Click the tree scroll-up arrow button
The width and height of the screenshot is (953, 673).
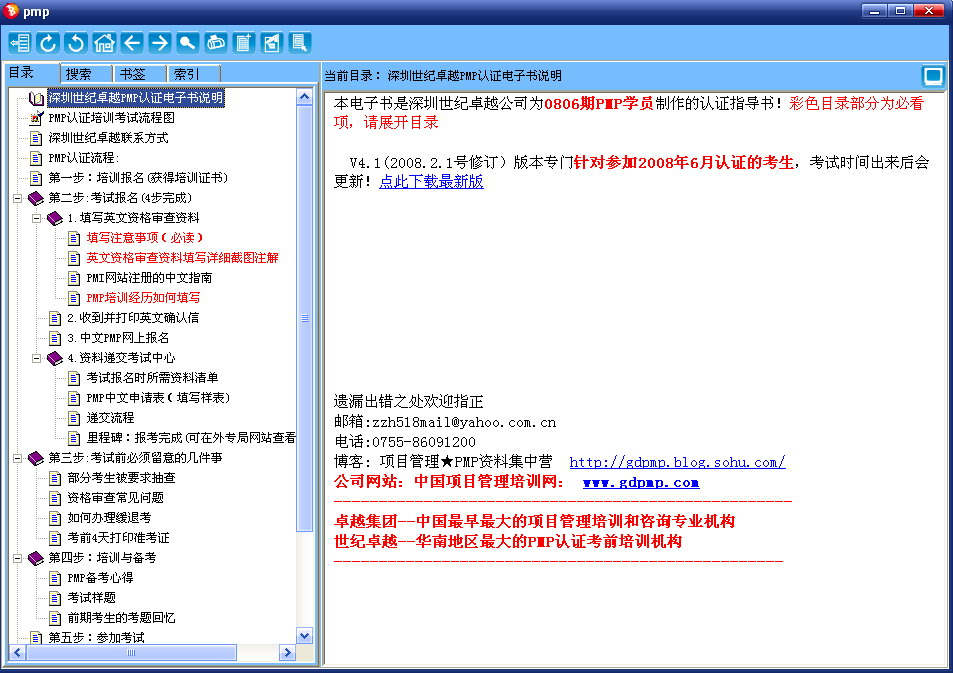304,97
